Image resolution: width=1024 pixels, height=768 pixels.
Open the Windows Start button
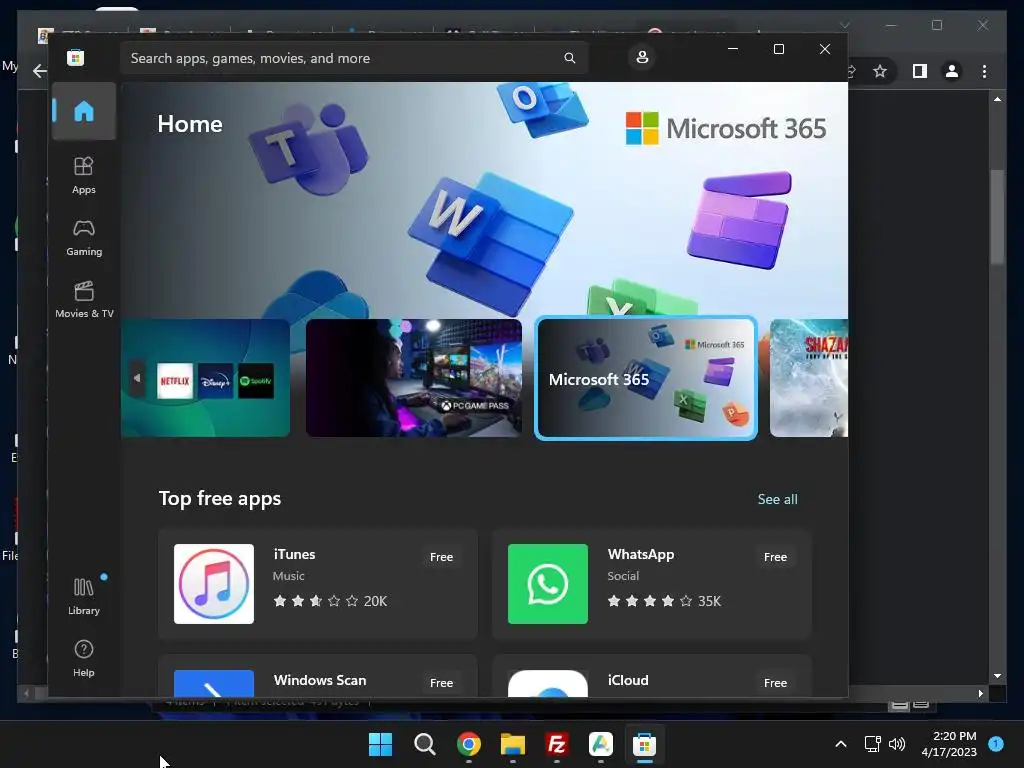coord(381,744)
